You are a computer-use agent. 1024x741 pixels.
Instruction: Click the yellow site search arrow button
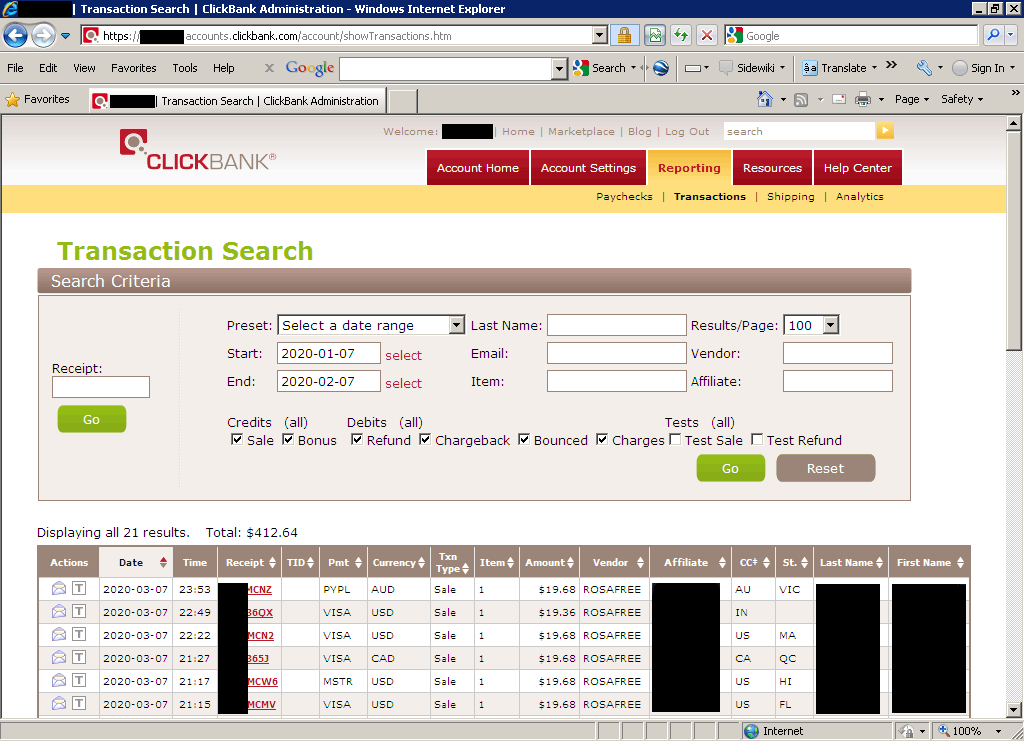coord(885,131)
